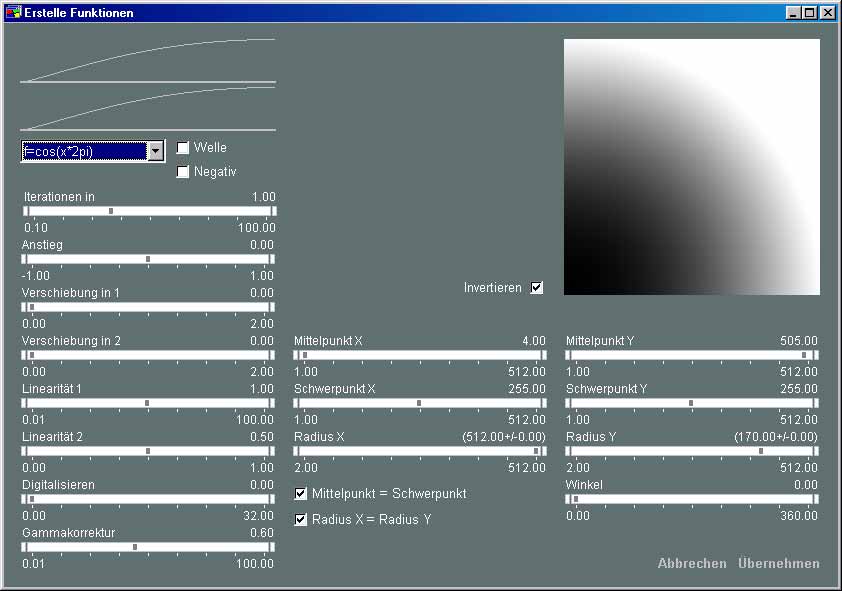842x591 pixels.
Task: Click the Linearität 2 slider
Action: (x=148, y=451)
